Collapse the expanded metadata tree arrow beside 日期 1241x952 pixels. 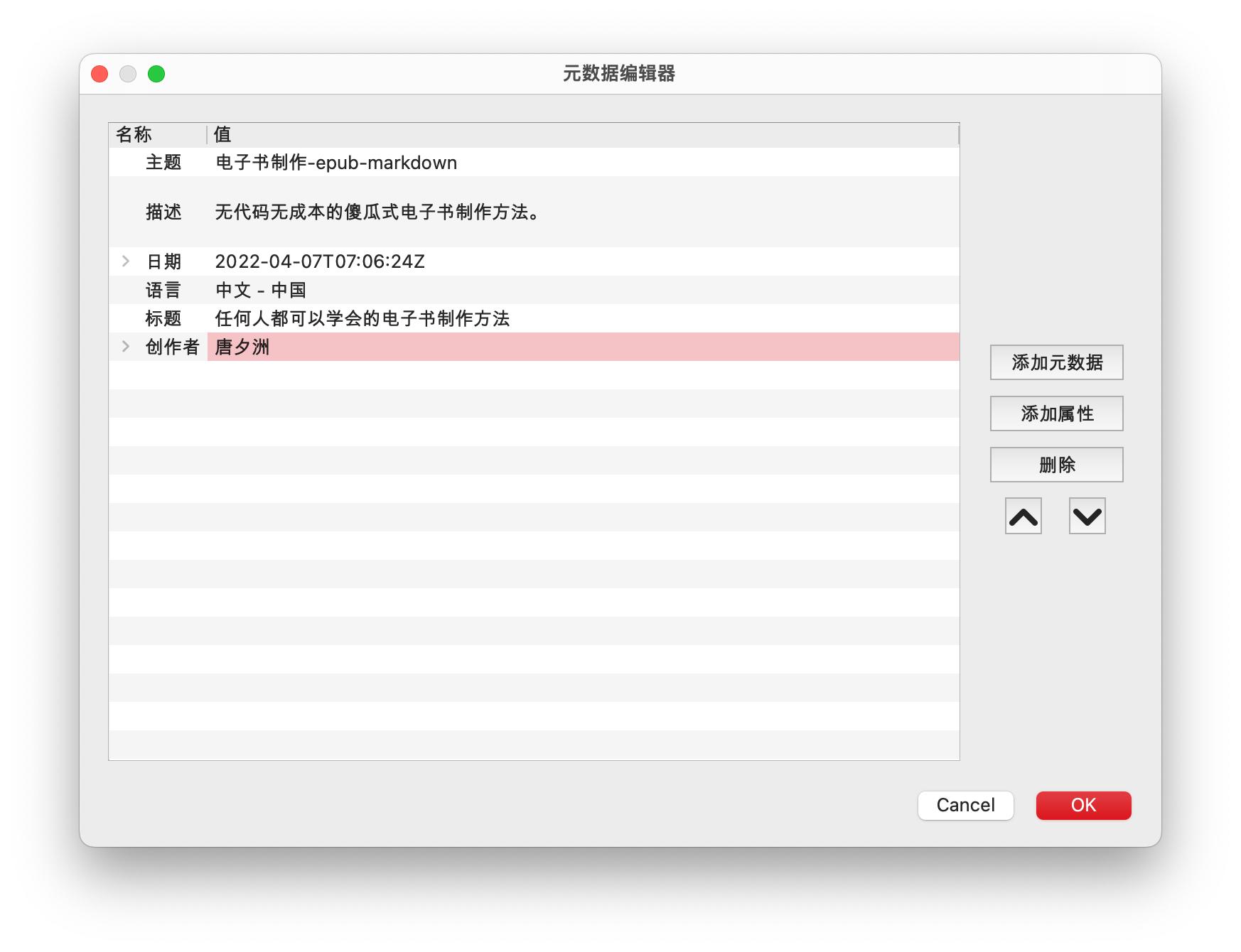point(126,261)
